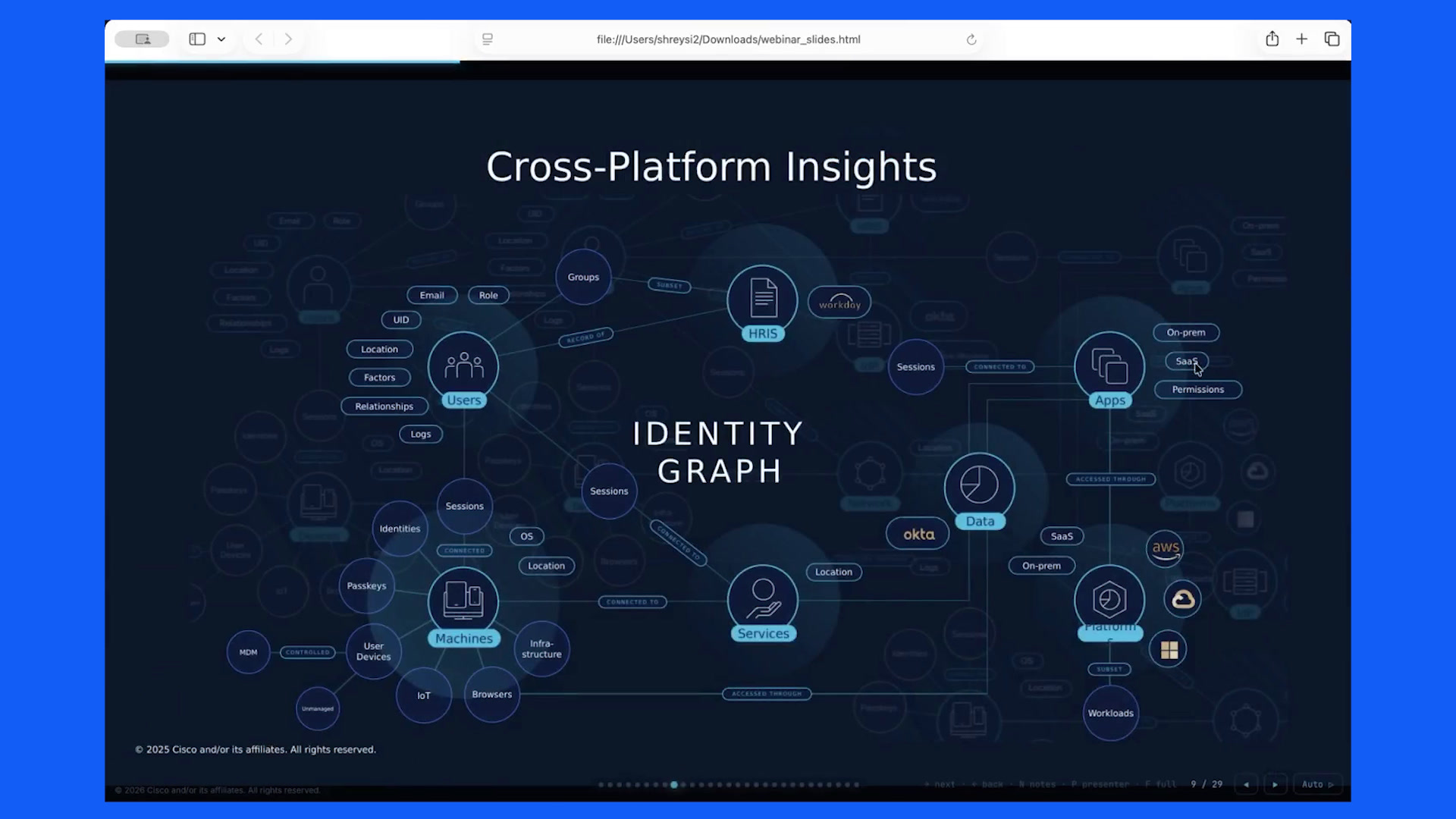The height and width of the screenshot is (819, 1456).
Task: Start the Auto play button
Action: coord(1317,784)
